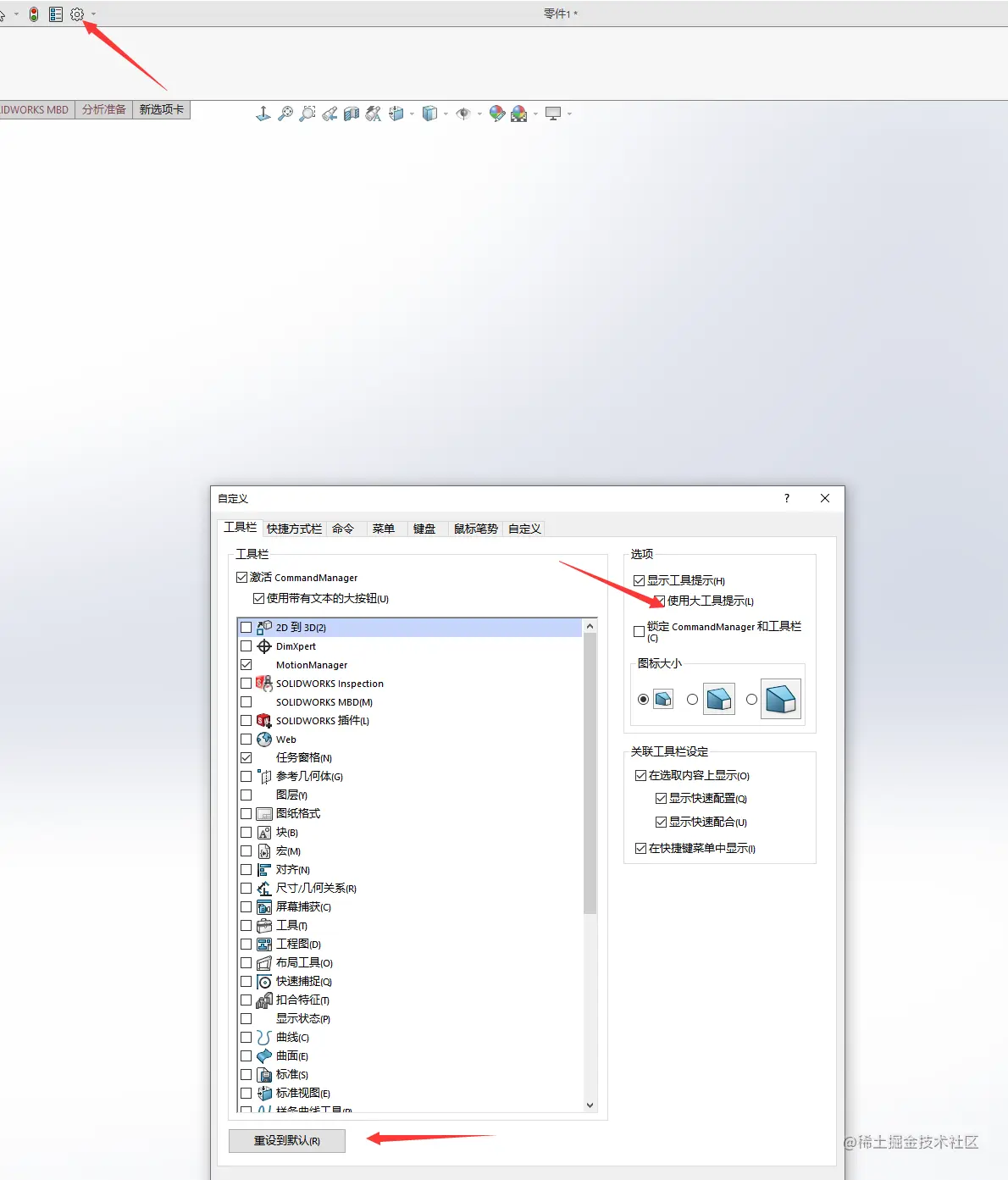Switch to the 菜单 tab
The width and height of the screenshot is (1008, 1180).
384,529
